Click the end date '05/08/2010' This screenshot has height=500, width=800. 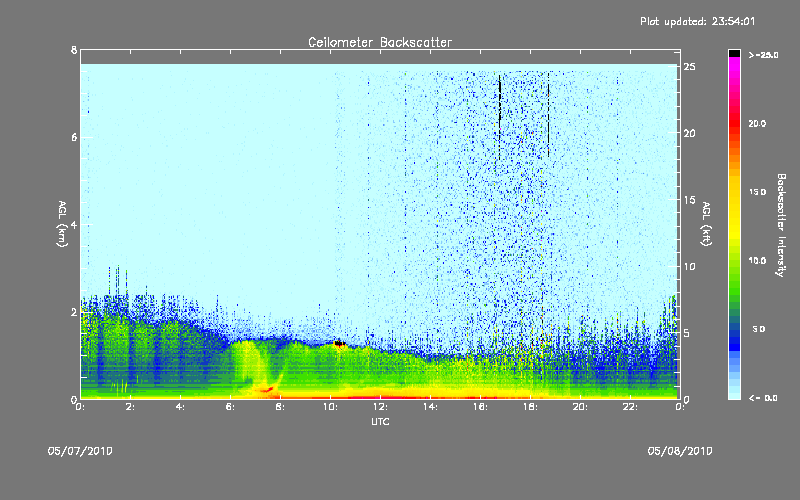coord(680,451)
